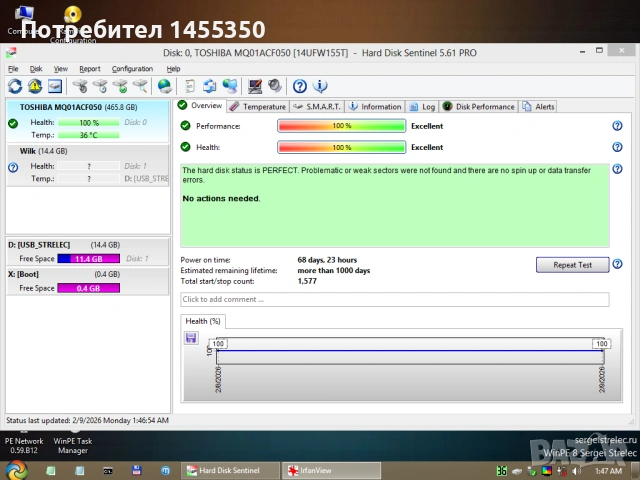
Task: Switch to the S.M.A.R.T. tab
Action: coord(317,106)
